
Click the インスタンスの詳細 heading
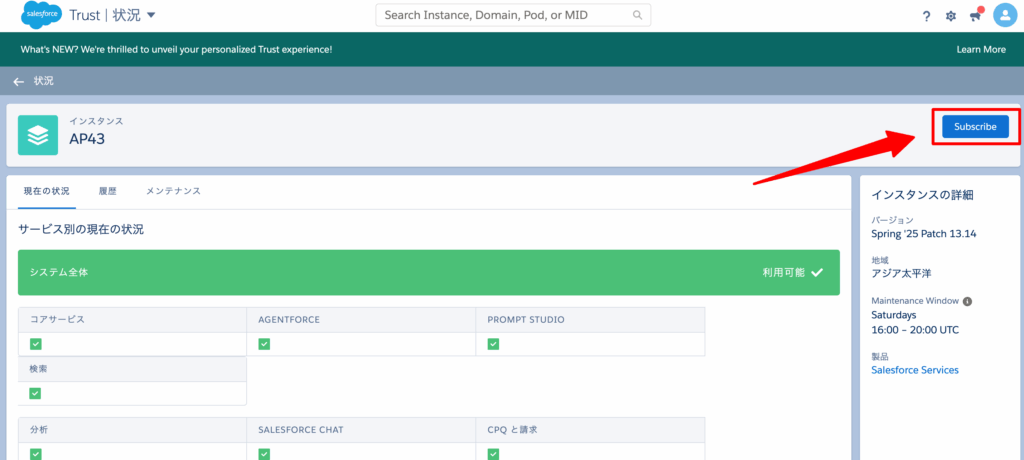[923, 195]
